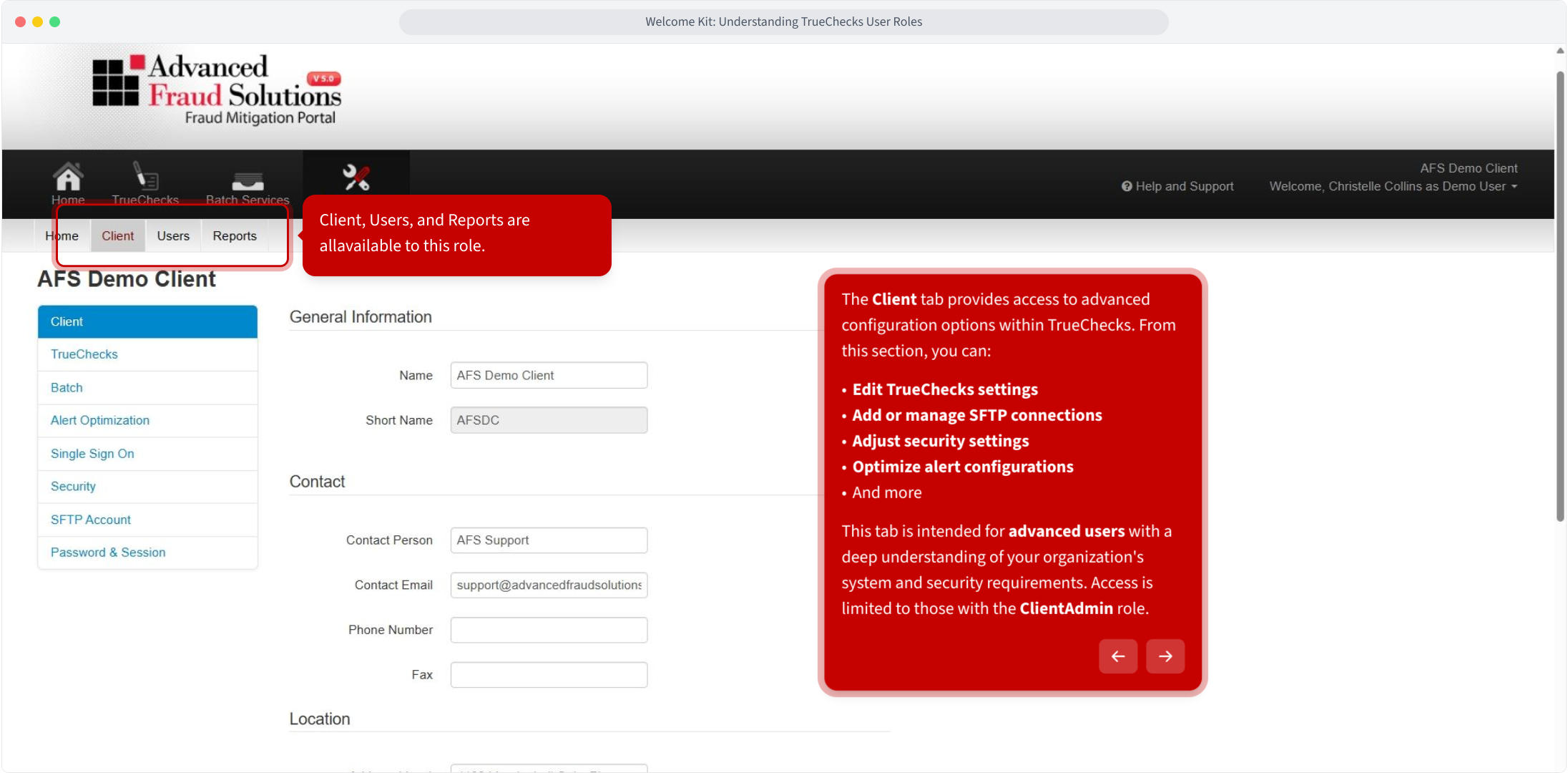
Task: Select the wrench and screwdriver admin icon
Action: (356, 177)
